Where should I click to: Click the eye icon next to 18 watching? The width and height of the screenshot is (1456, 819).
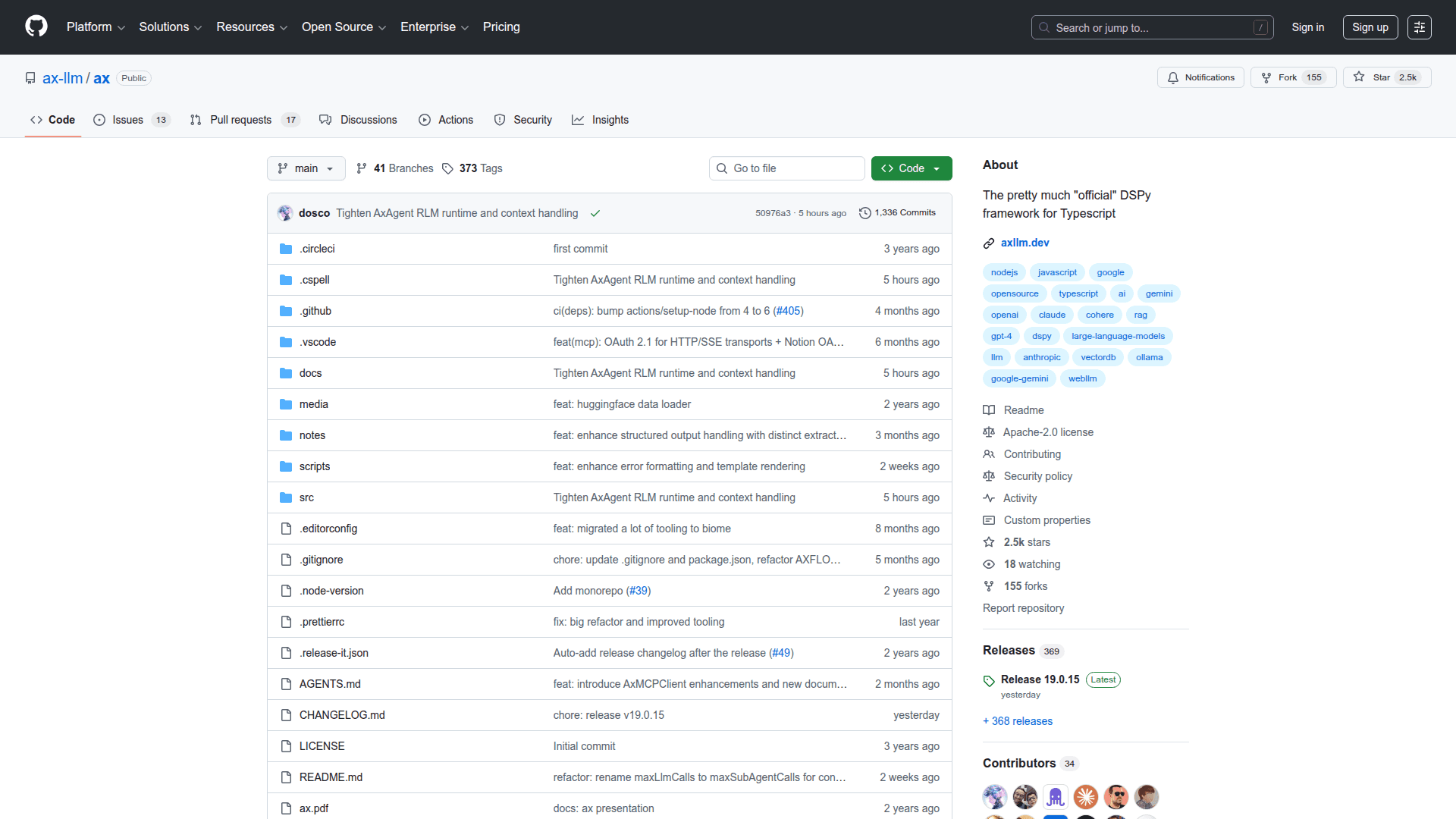tap(989, 564)
